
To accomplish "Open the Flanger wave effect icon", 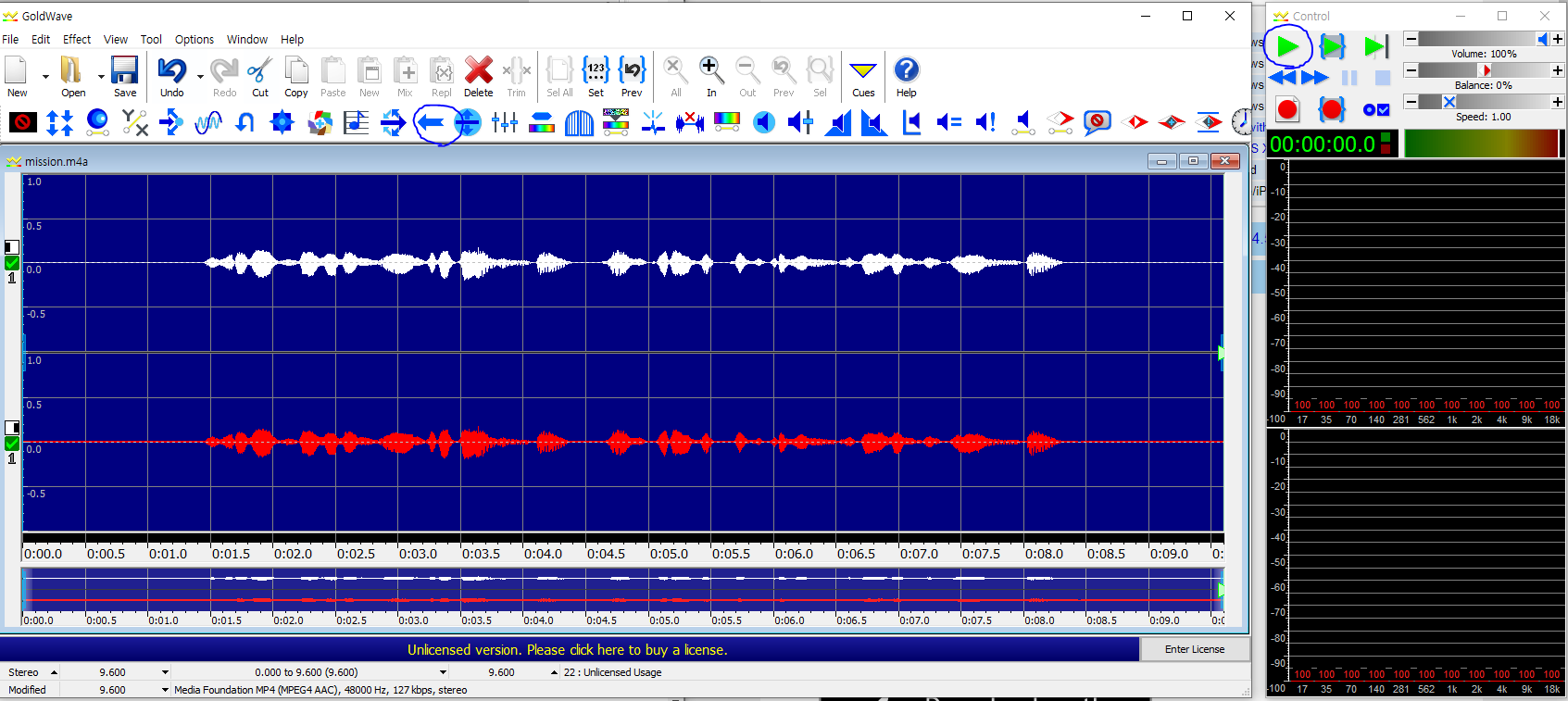I will click(208, 122).
